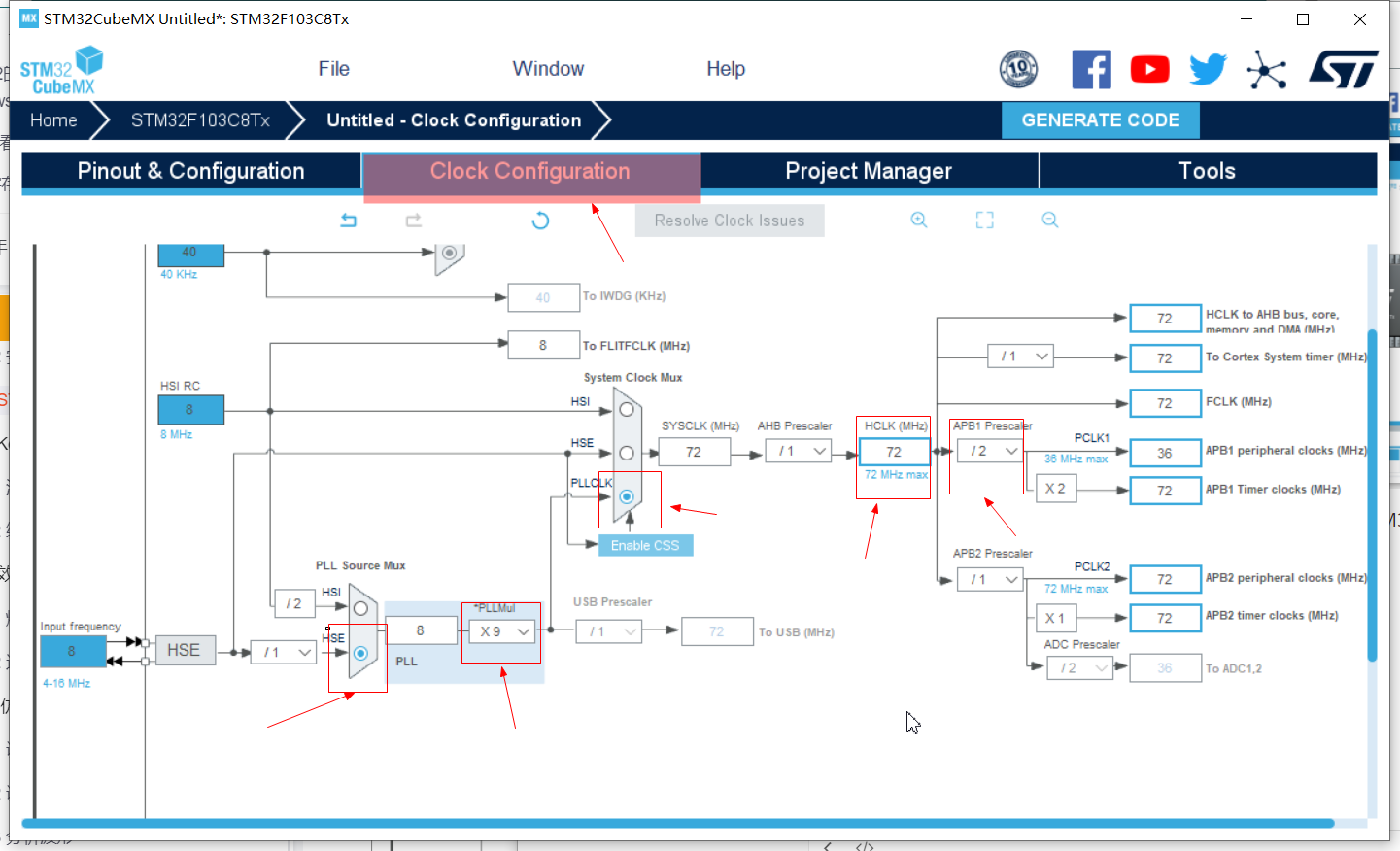Viewport: 1400px width, 851px height.
Task: Click Untitled - Clock Configuration breadcrumb
Action: tap(454, 120)
